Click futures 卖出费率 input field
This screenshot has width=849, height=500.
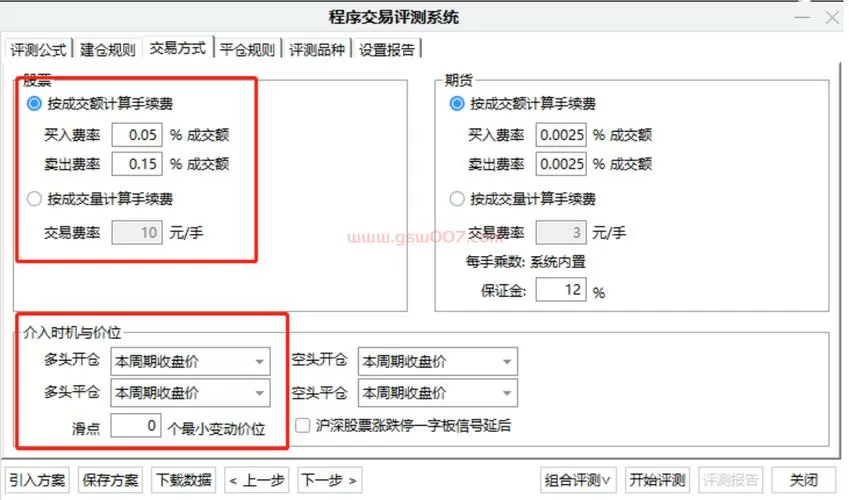561,164
